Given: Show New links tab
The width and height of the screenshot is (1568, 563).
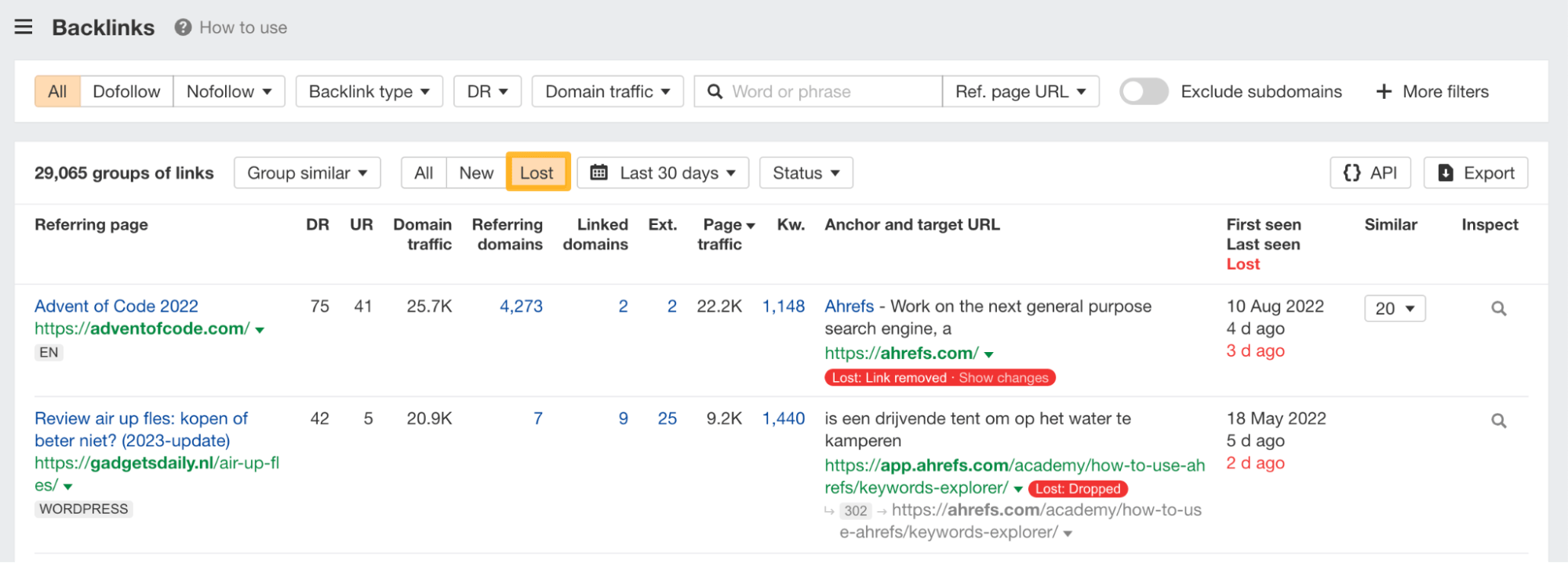Looking at the screenshot, I should tap(476, 173).
